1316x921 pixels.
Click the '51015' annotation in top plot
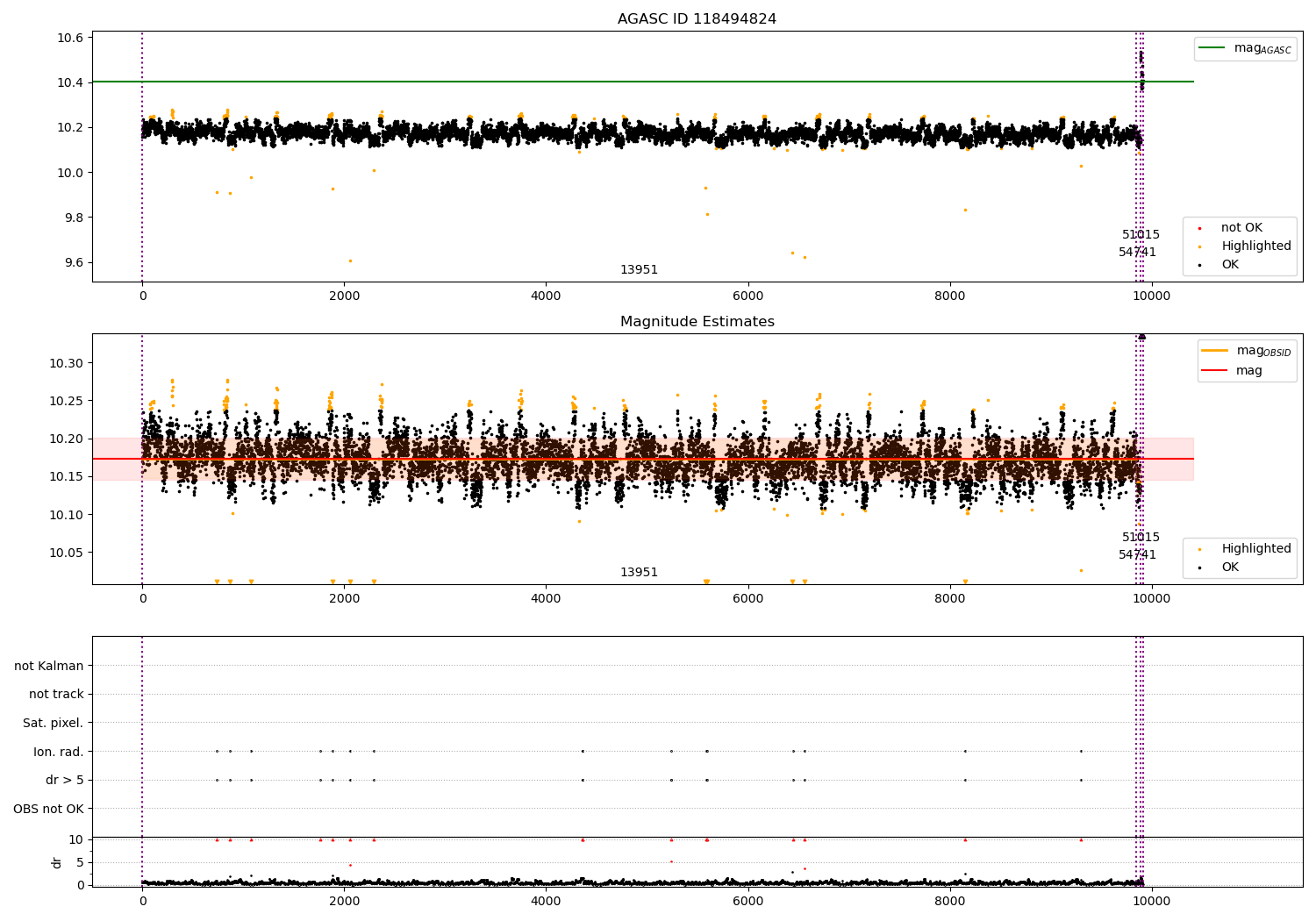pyautogui.click(x=1141, y=235)
